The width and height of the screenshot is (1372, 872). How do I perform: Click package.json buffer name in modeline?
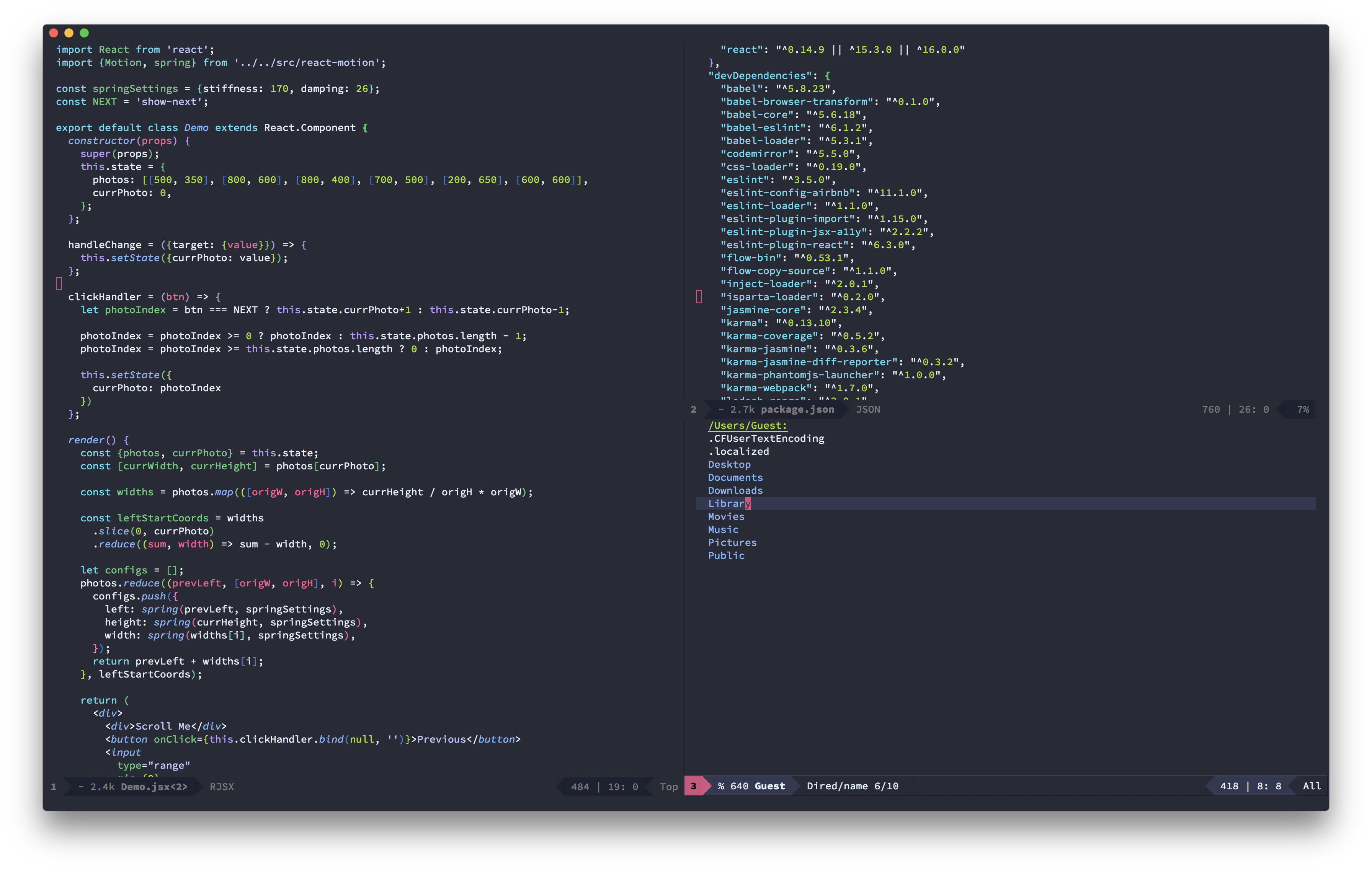pos(797,410)
